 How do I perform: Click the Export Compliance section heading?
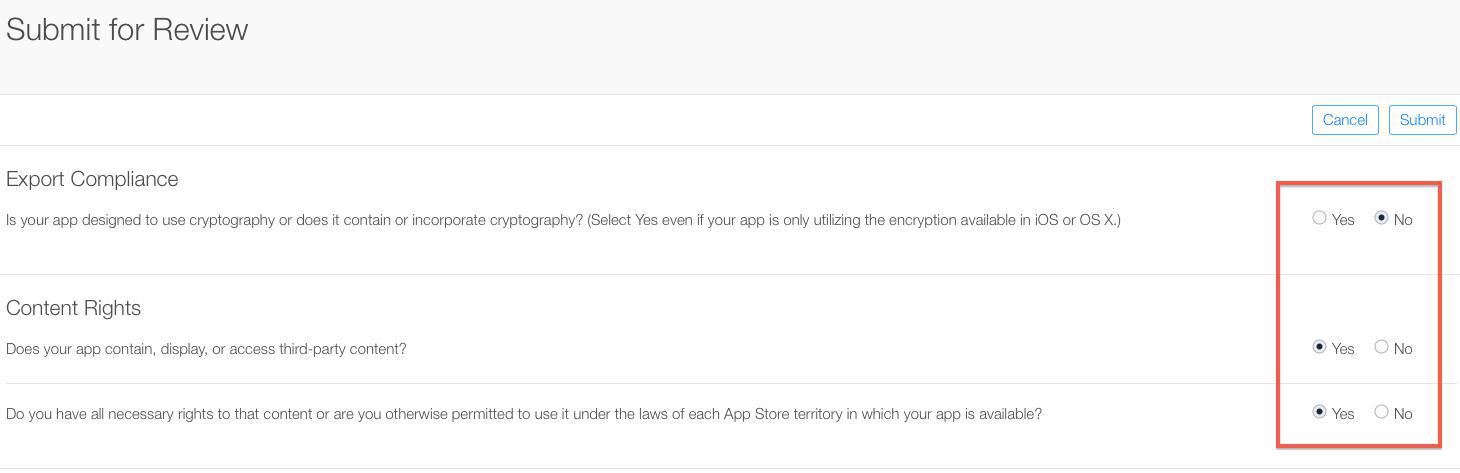[x=92, y=179]
